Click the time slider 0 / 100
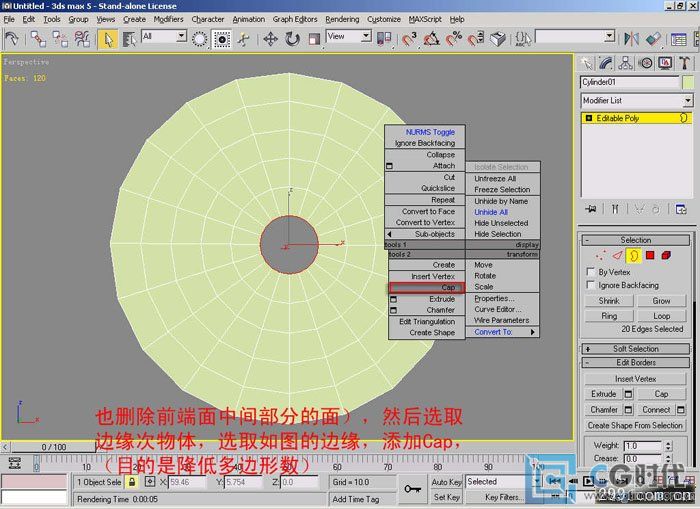The width and height of the screenshot is (700, 509). point(54,447)
